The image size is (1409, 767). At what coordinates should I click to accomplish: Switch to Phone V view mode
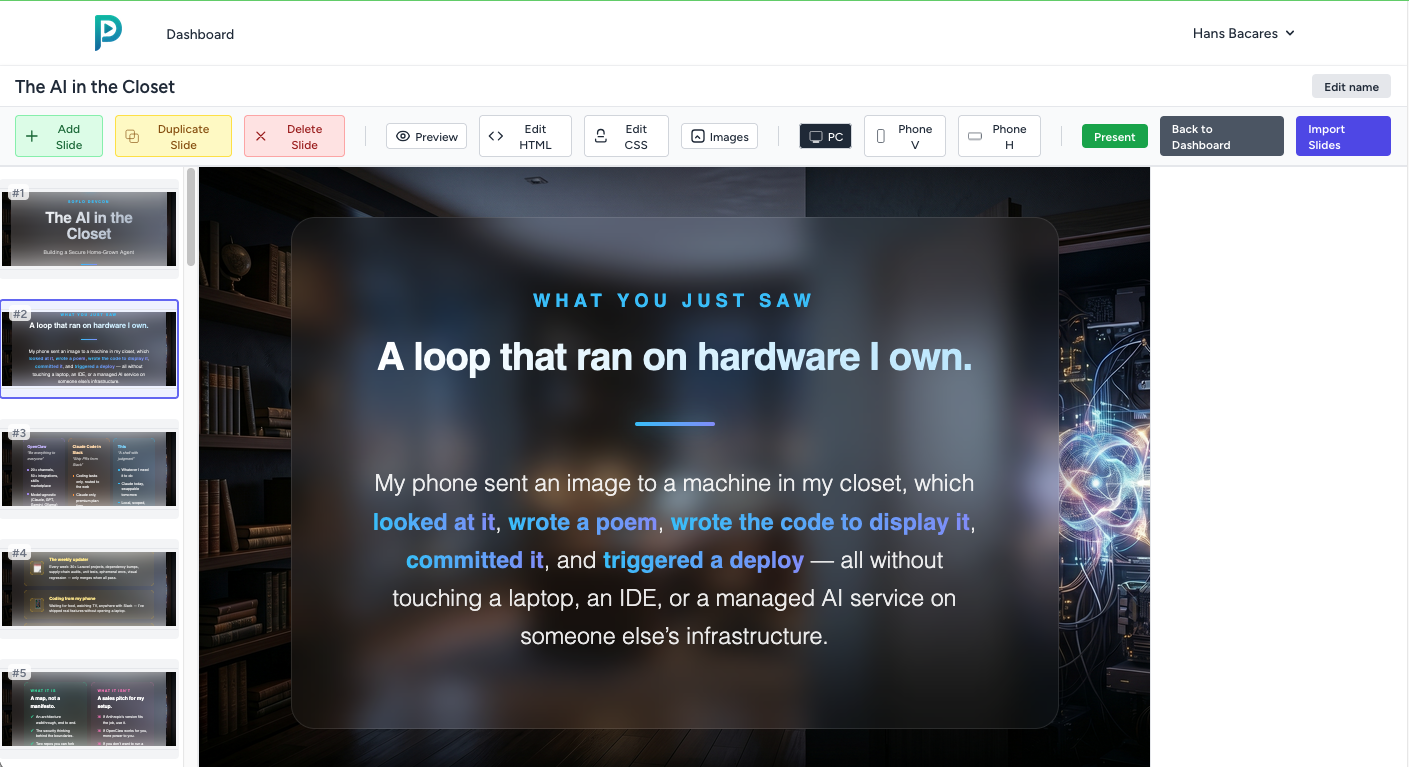coord(904,136)
